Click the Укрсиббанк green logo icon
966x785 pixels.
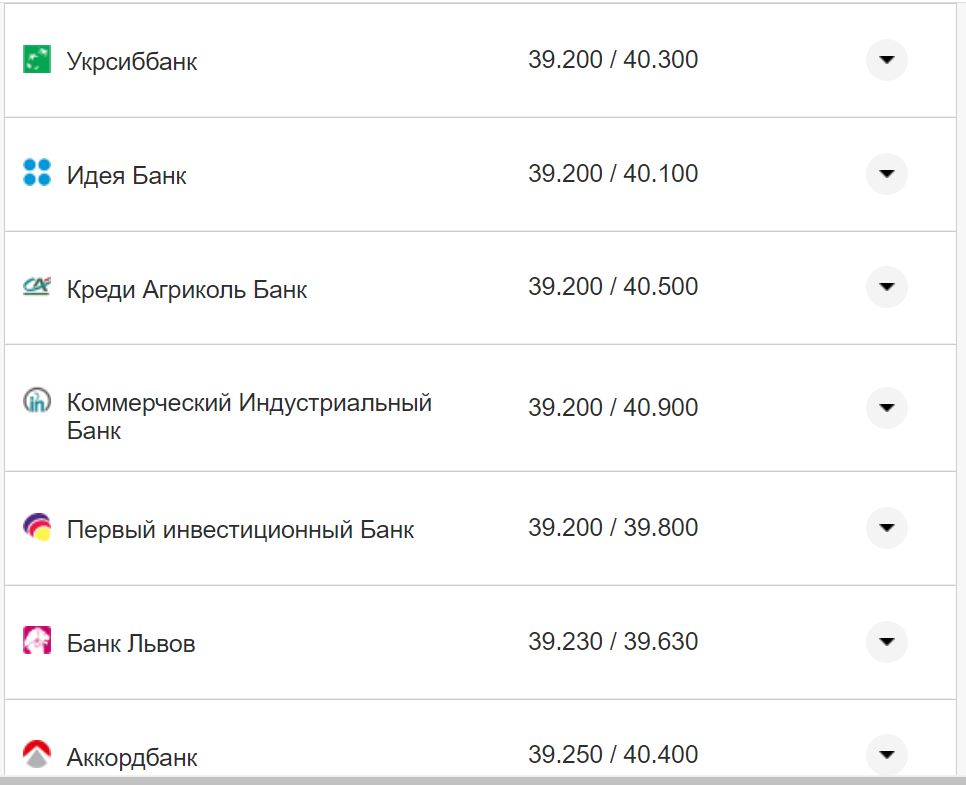[x=35, y=60]
